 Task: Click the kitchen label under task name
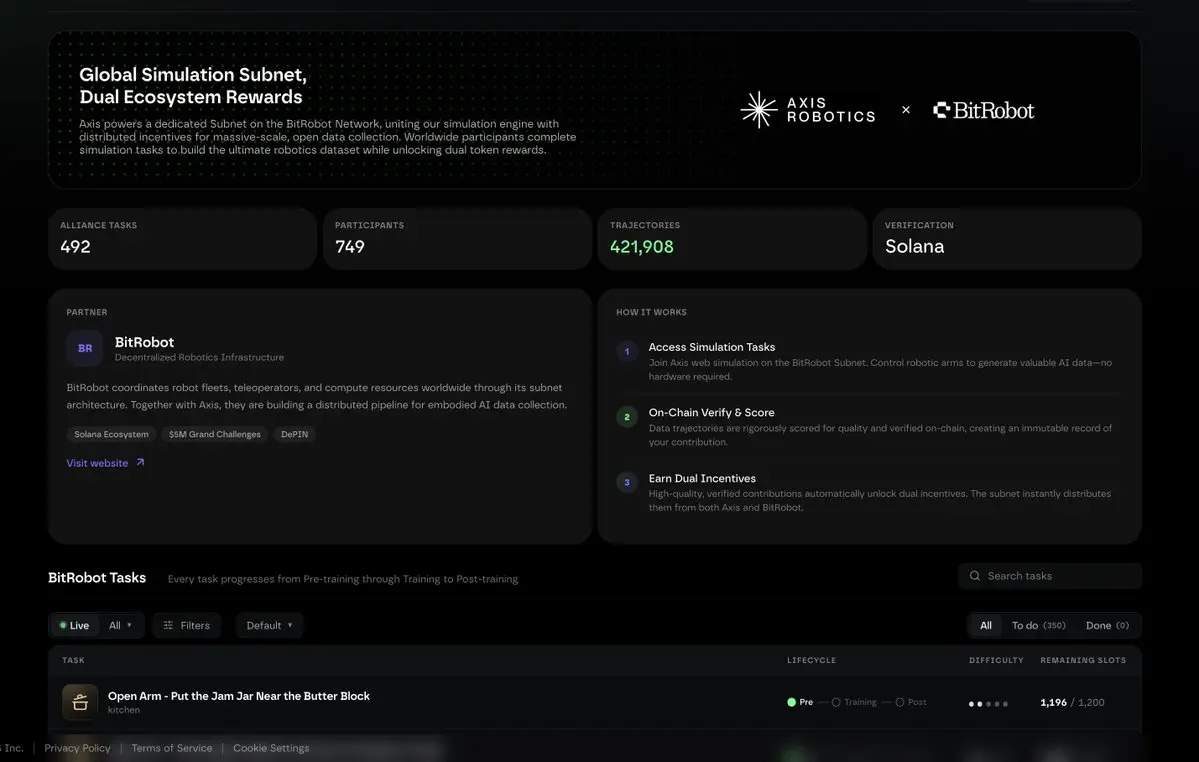tap(124, 710)
